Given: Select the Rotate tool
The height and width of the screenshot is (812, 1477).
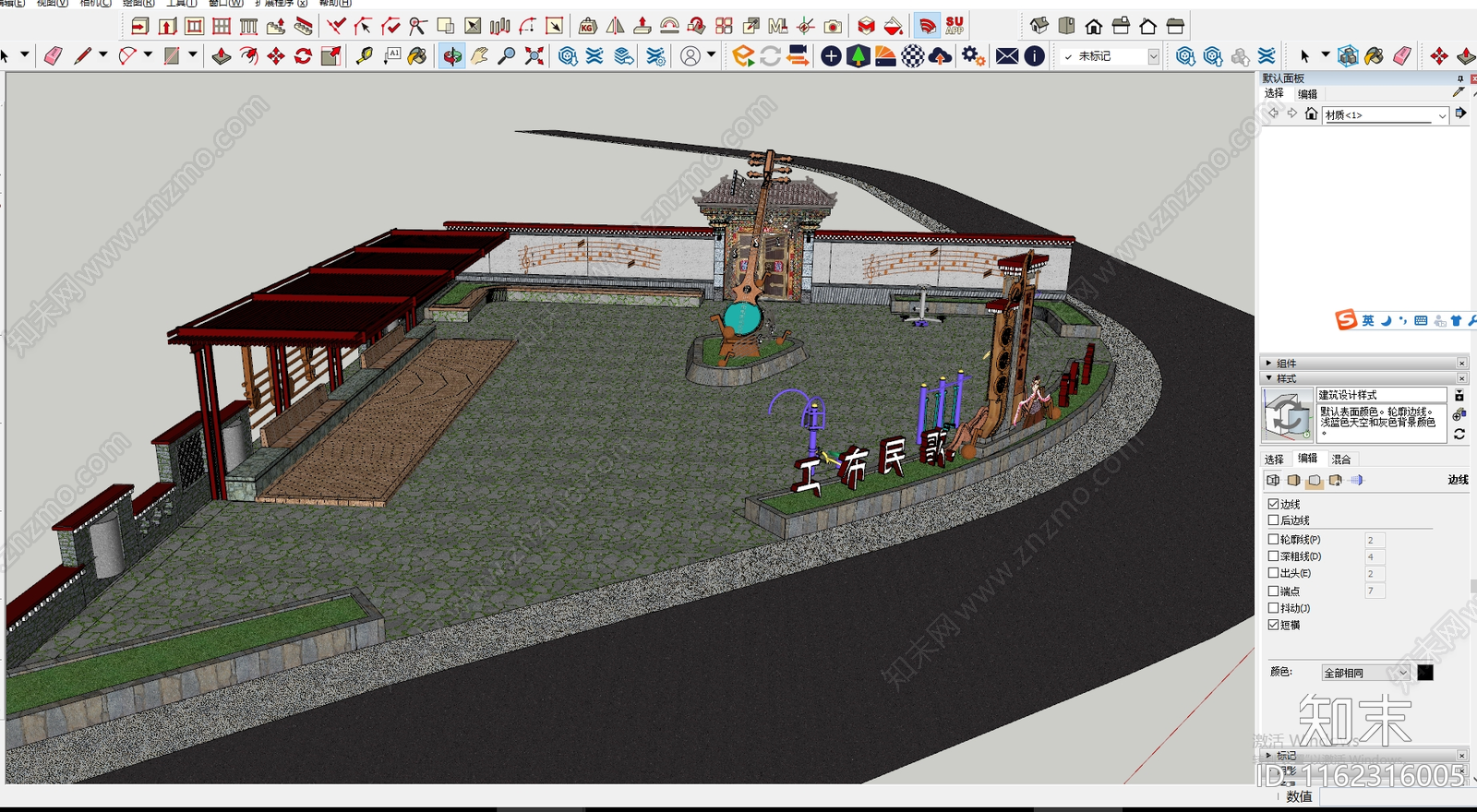Looking at the screenshot, I should [303, 56].
